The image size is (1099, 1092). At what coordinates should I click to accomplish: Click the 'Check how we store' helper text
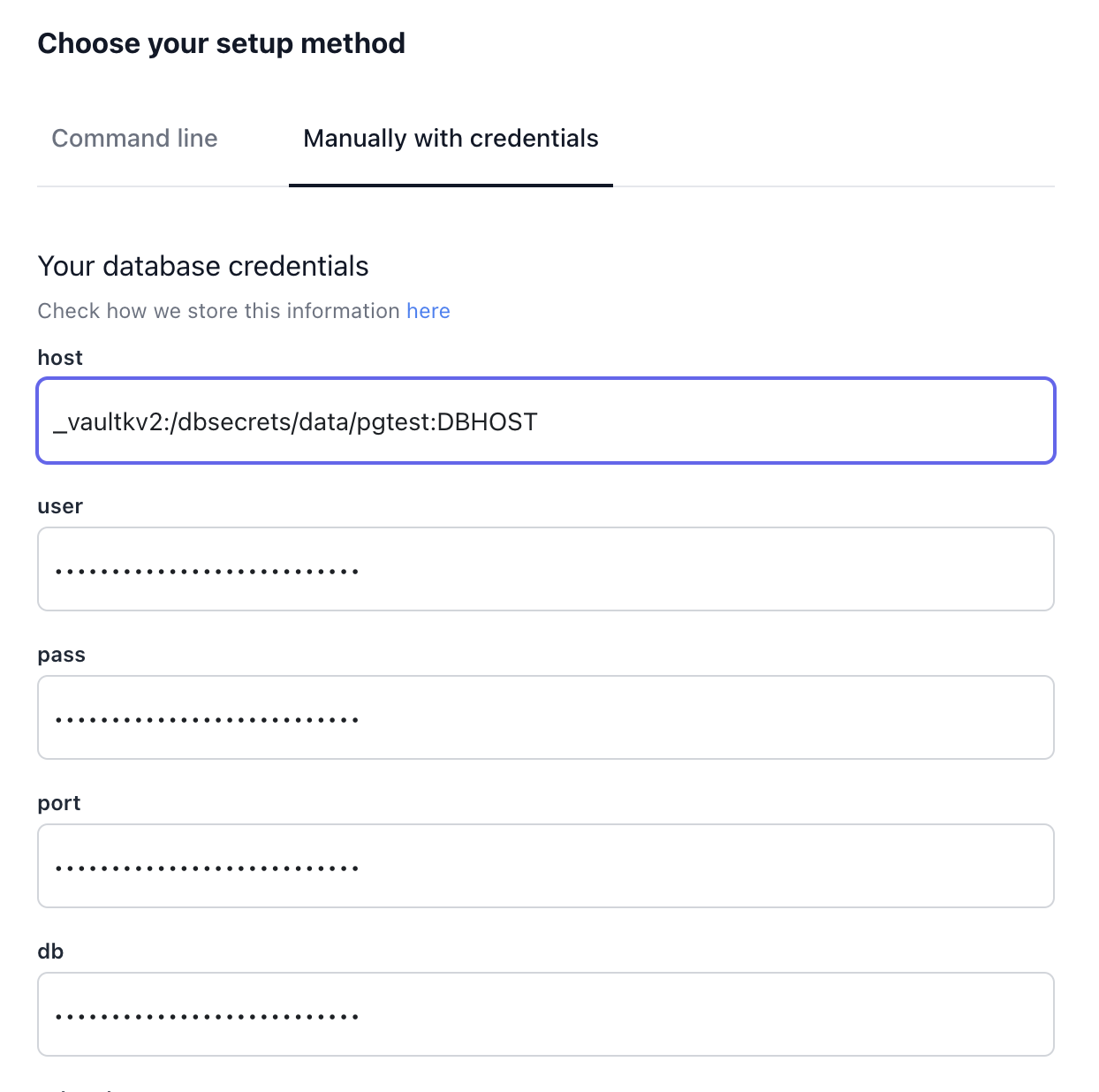click(x=219, y=311)
